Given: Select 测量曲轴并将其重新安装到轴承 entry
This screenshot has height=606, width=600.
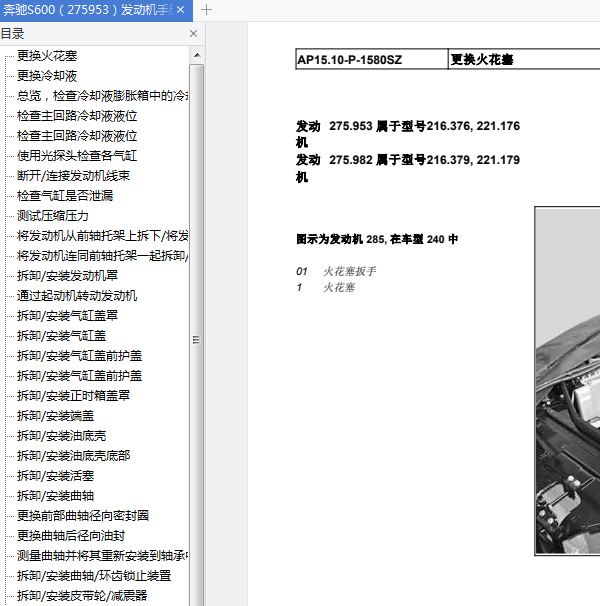Looking at the screenshot, I should point(102,556).
